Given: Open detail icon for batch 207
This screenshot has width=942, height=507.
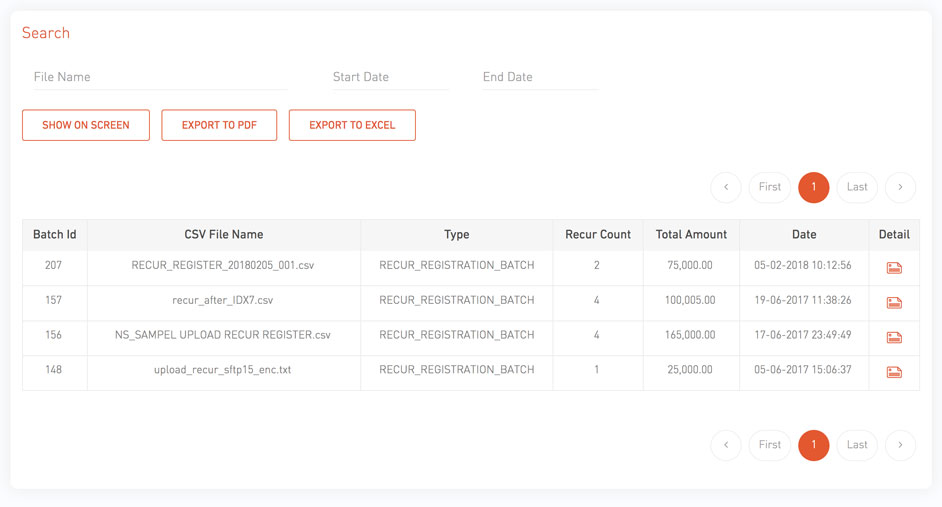Looking at the screenshot, I should (x=894, y=268).
